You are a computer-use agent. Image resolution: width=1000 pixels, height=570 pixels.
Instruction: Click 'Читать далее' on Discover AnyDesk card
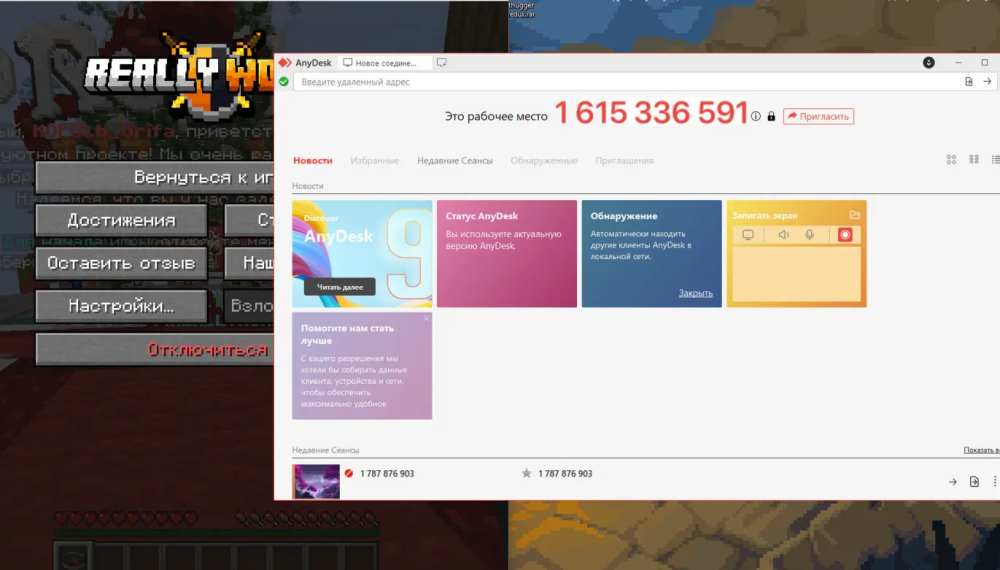click(339, 287)
